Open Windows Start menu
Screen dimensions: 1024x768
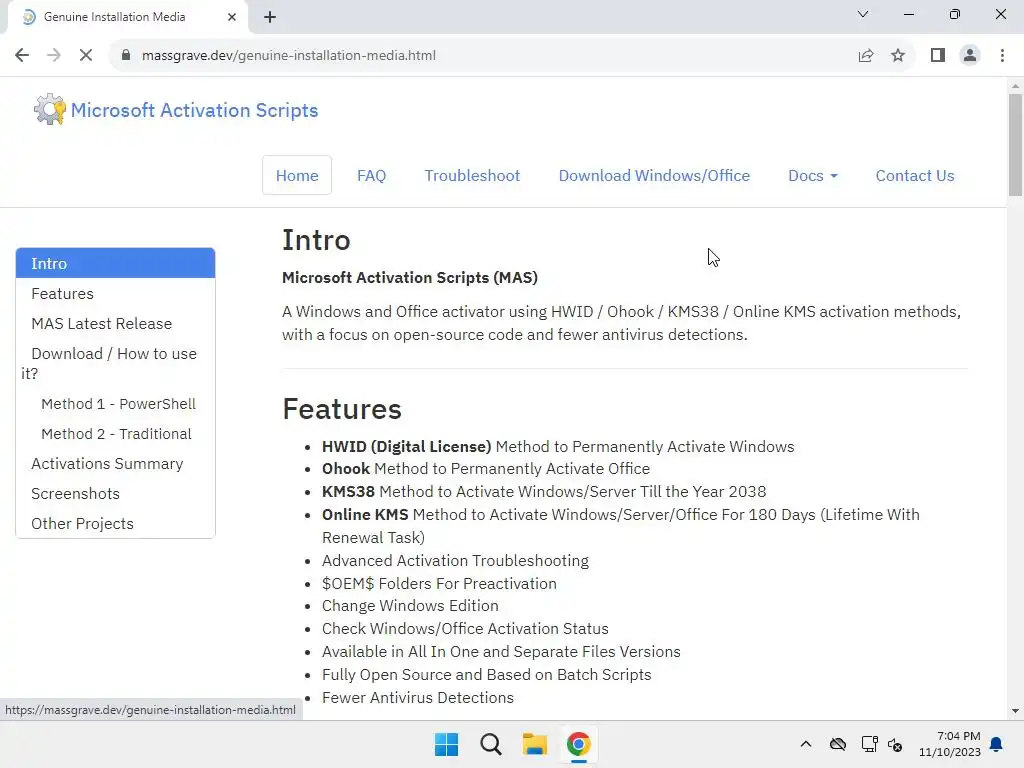(447, 744)
